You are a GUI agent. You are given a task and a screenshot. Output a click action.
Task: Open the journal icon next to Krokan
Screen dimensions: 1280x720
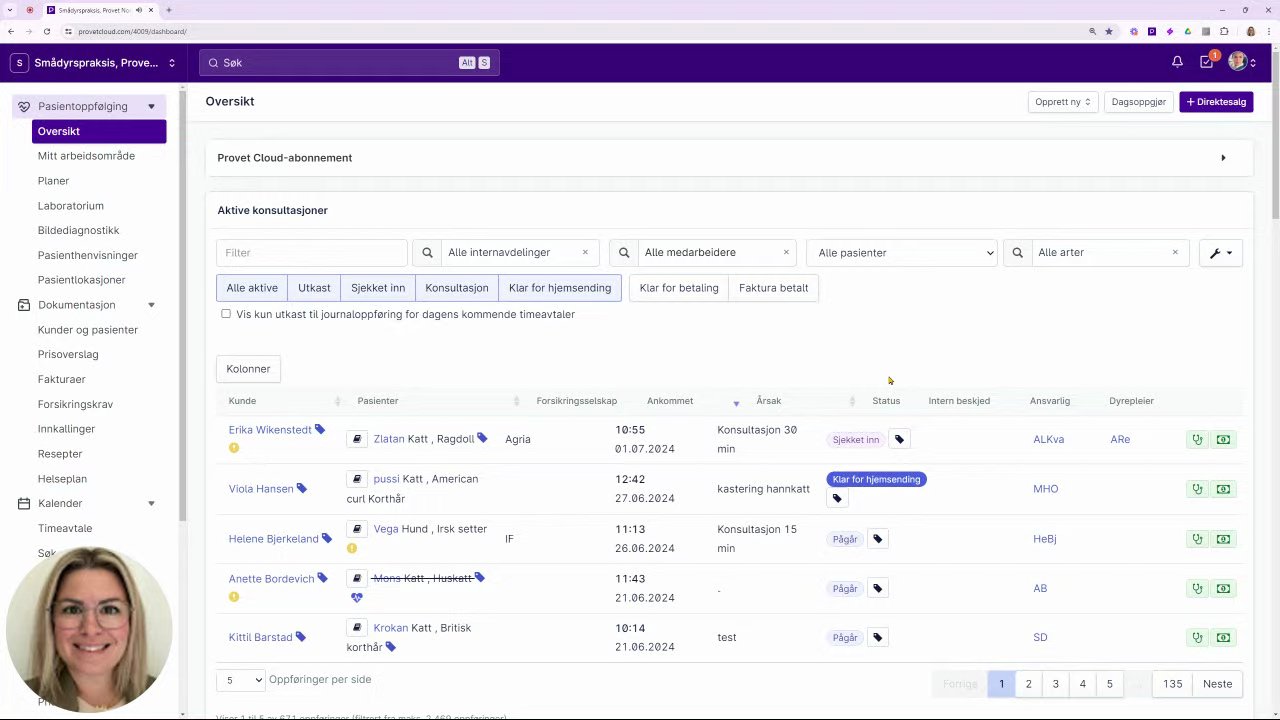[357, 628]
